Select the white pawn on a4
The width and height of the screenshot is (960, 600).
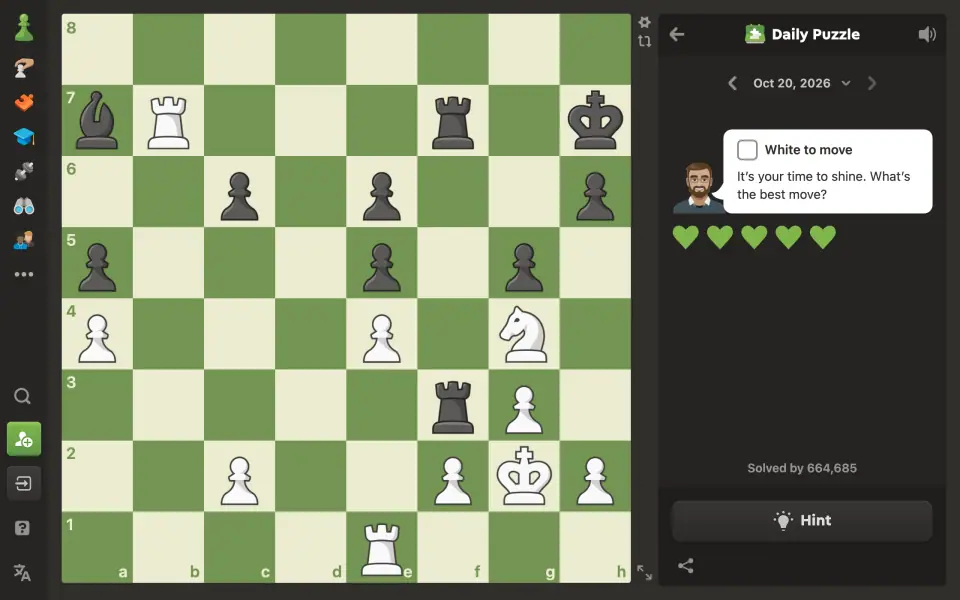tap(97, 339)
